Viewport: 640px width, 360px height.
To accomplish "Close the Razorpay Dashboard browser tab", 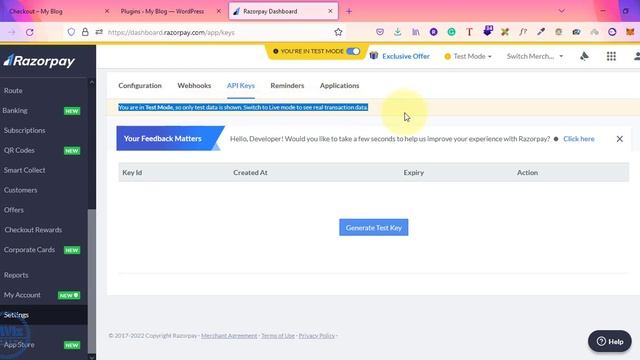I will coord(330,11).
